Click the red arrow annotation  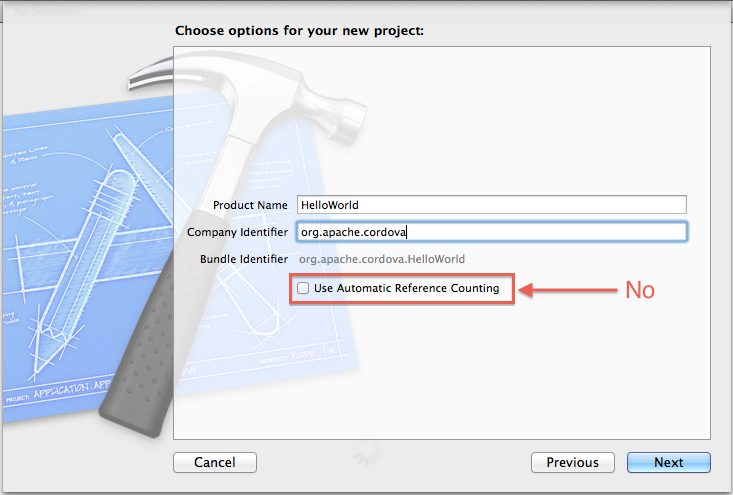coord(567,290)
